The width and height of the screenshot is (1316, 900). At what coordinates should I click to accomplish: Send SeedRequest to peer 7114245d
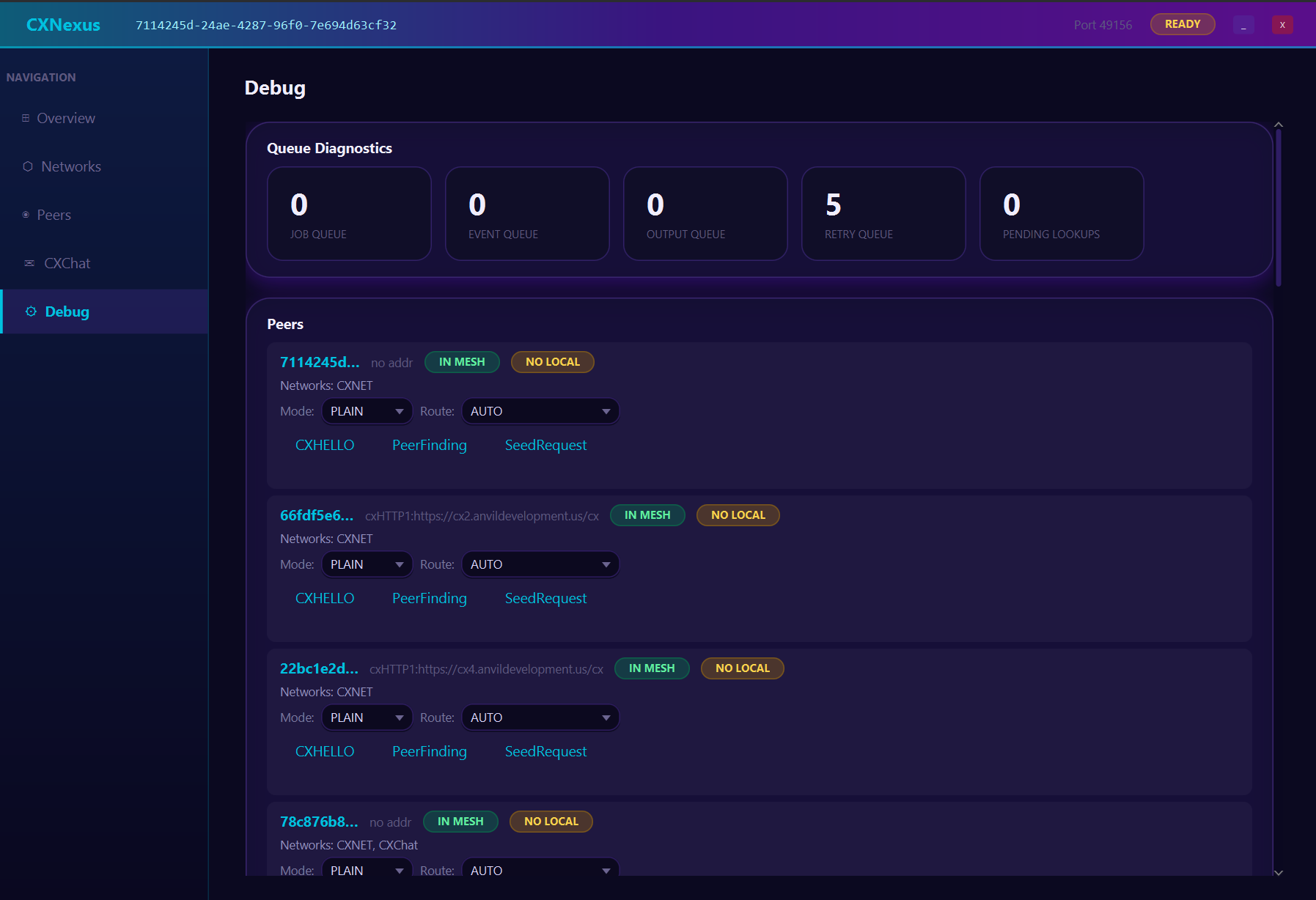[x=545, y=445]
